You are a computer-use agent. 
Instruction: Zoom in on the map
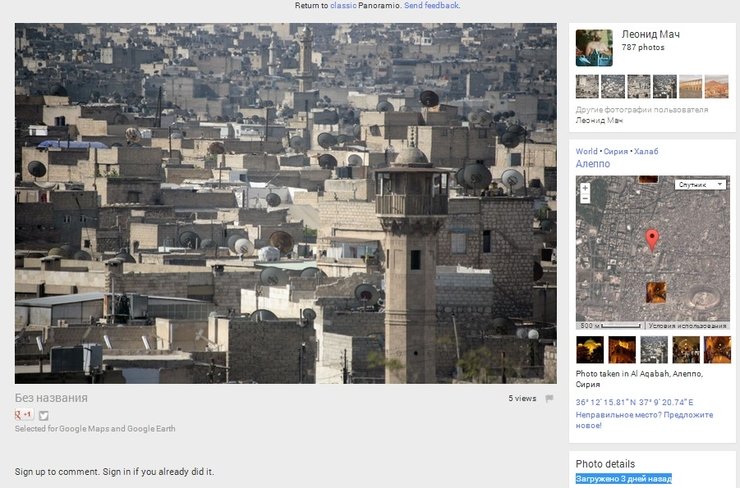(585, 188)
